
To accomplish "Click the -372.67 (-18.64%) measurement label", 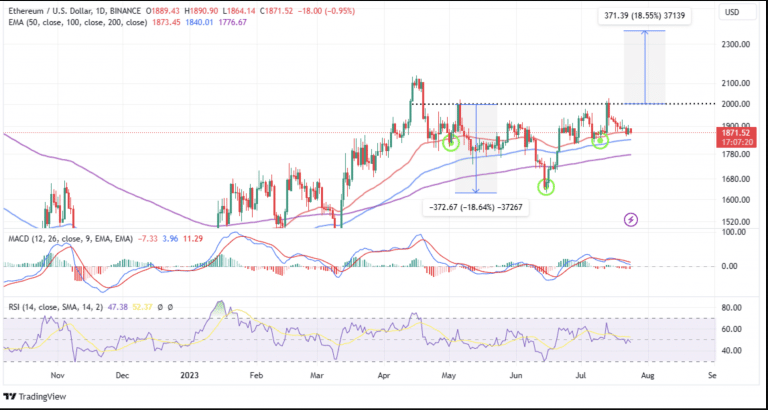I will (475, 204).
